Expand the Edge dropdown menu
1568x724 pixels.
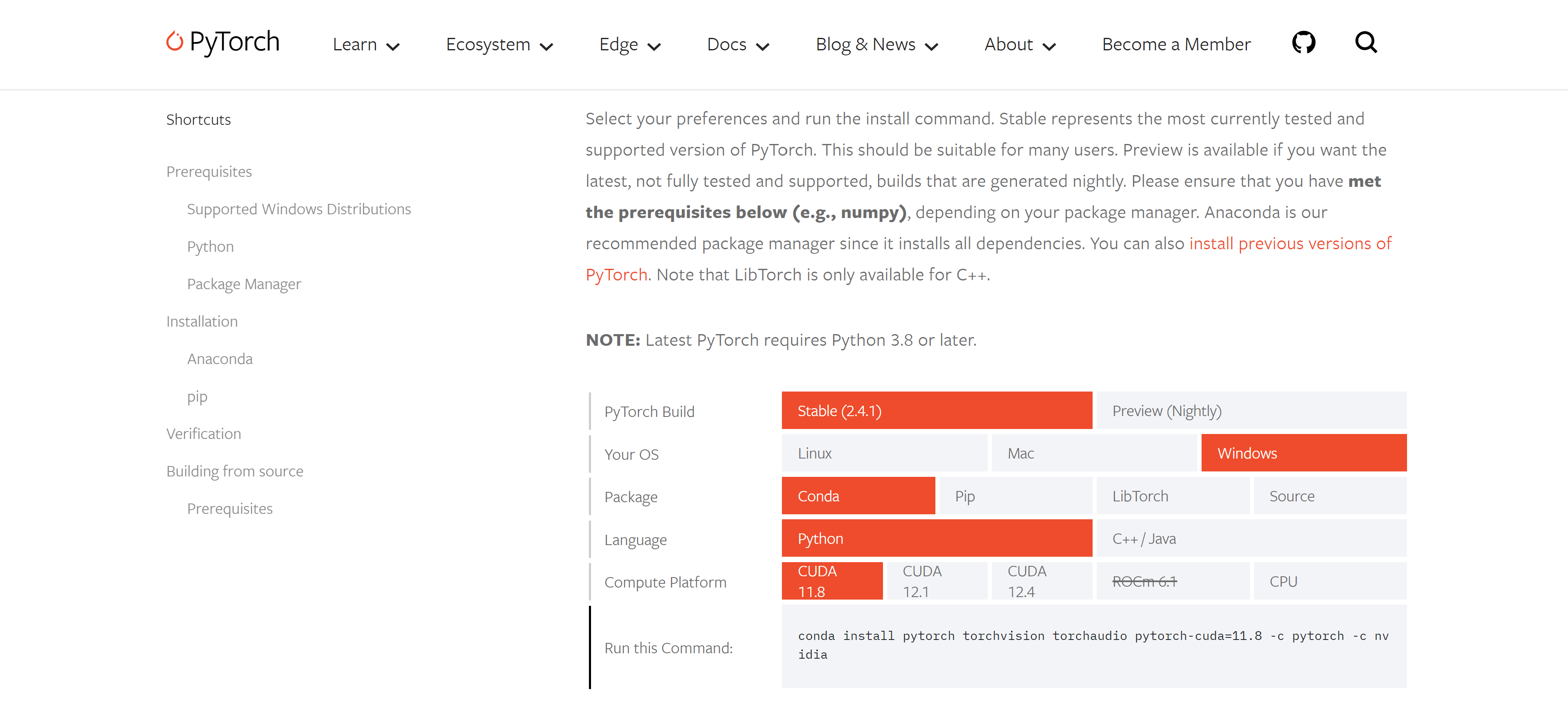tap(629, 45)
